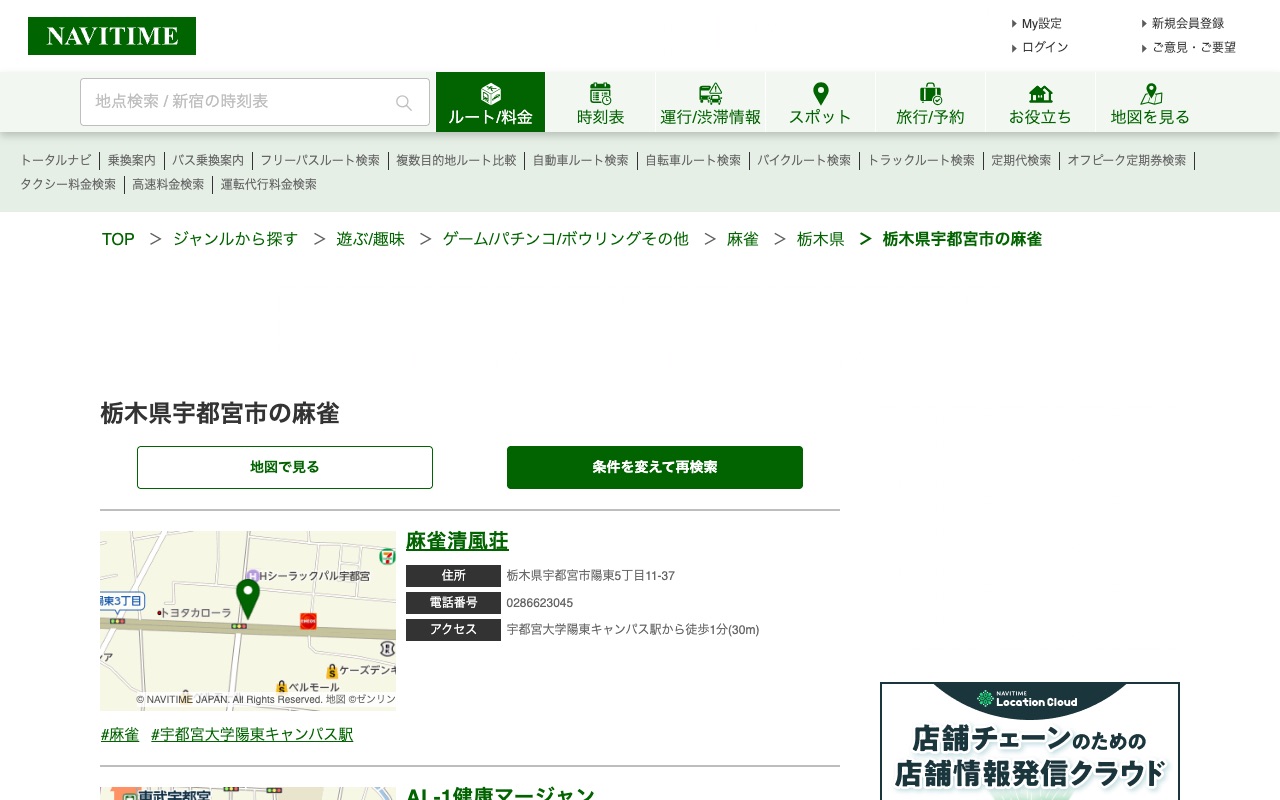Click the #麻雀 hashtag link
The image size is (1280, 800).
point(119,734)
